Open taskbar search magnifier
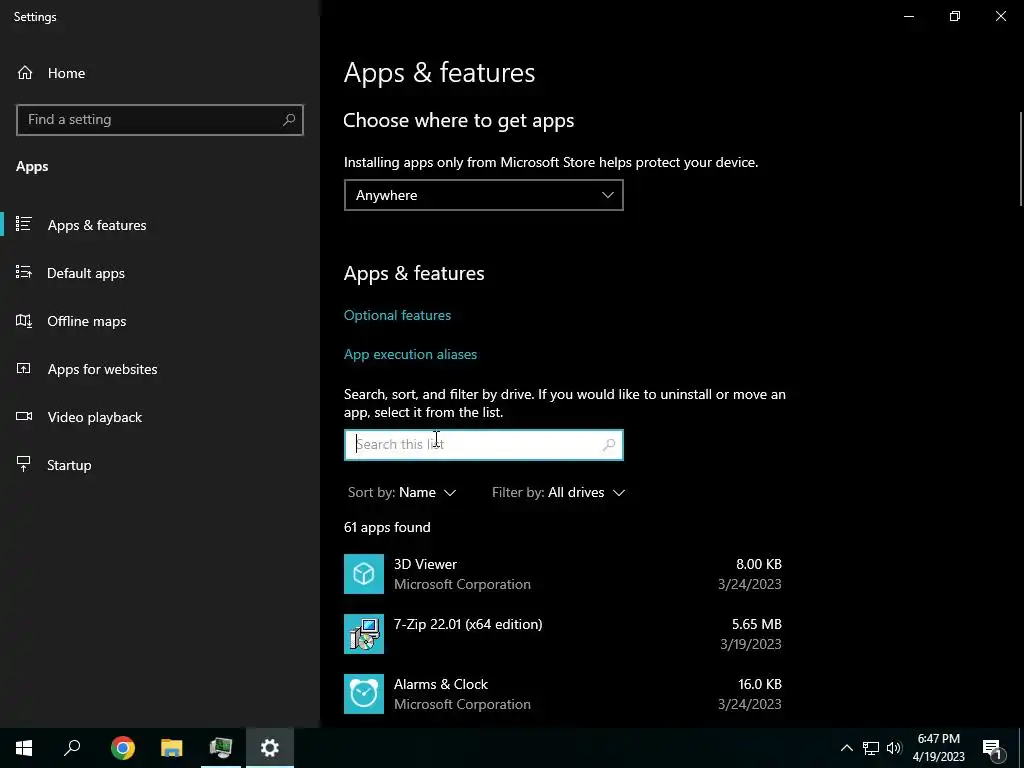Image resolution: width=1024 pixels, height=768 pixels. 72,748
